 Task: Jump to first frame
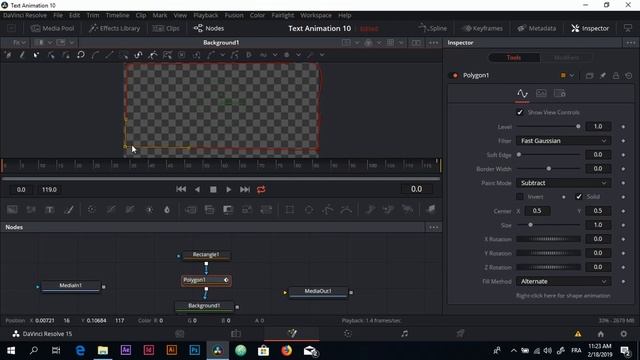pos(181,189)
